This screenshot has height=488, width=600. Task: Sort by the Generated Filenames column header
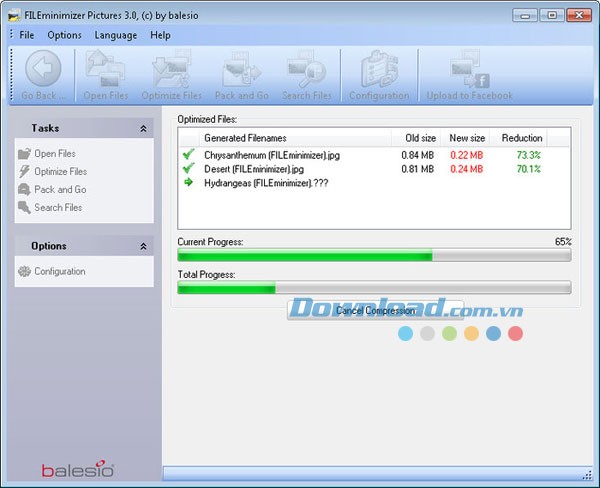coord(295,138)
